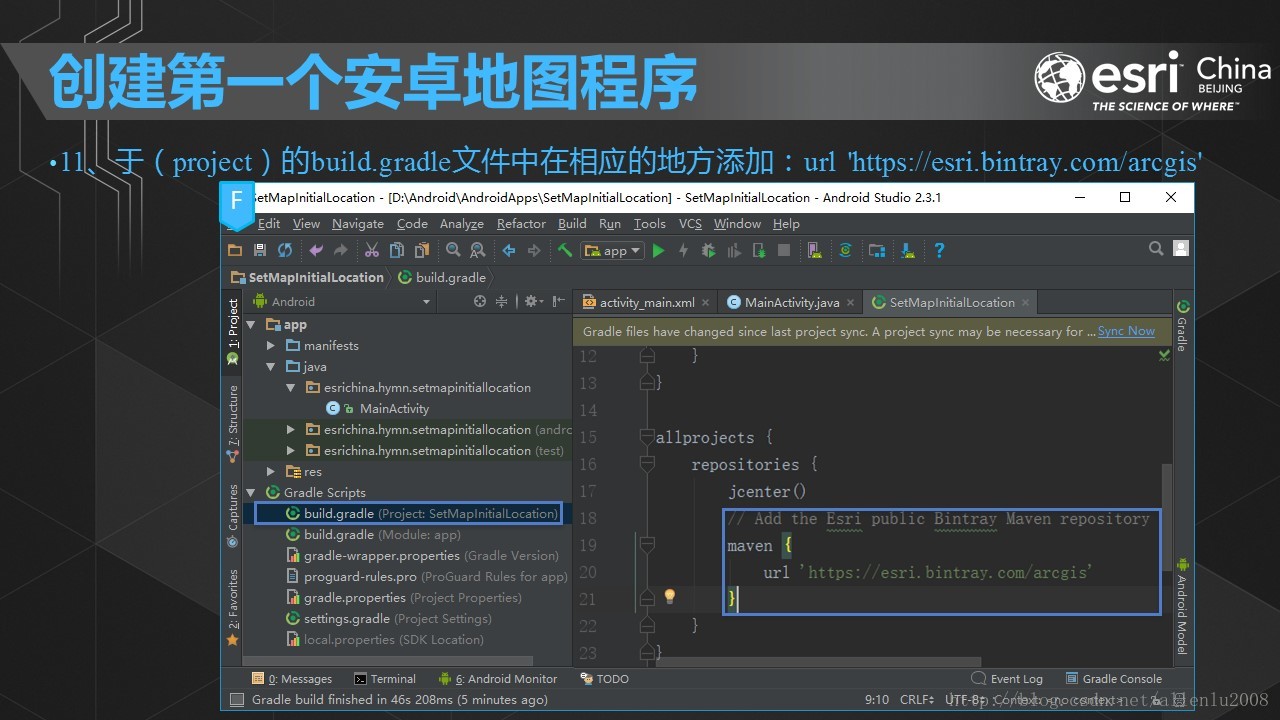Image resolution: width=1280 pixels, height=720 pixels.
Task: Open the AVD Manager icon
Action: 815,250
